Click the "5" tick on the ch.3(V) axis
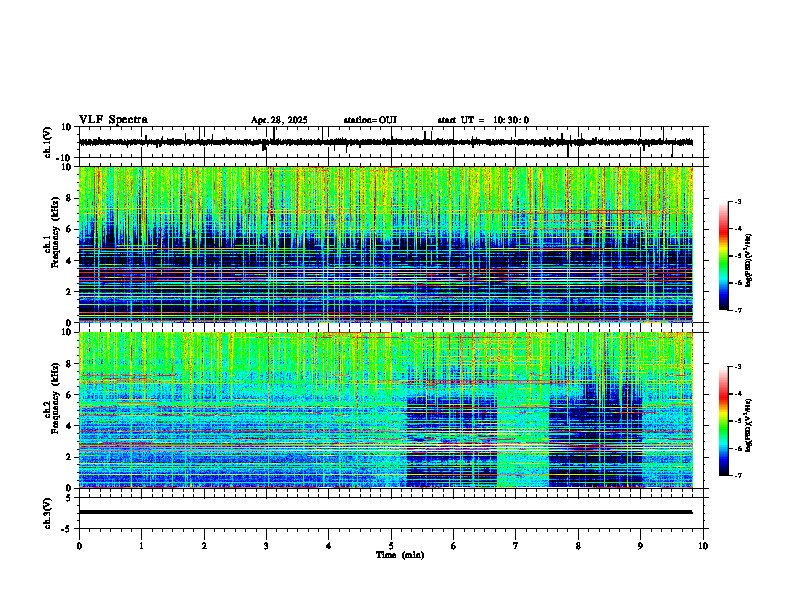 coord(70,498)
